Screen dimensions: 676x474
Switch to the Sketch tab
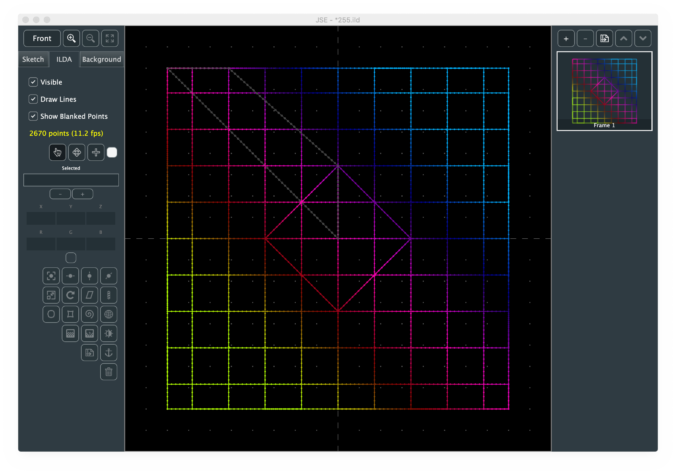pos(33,60)
